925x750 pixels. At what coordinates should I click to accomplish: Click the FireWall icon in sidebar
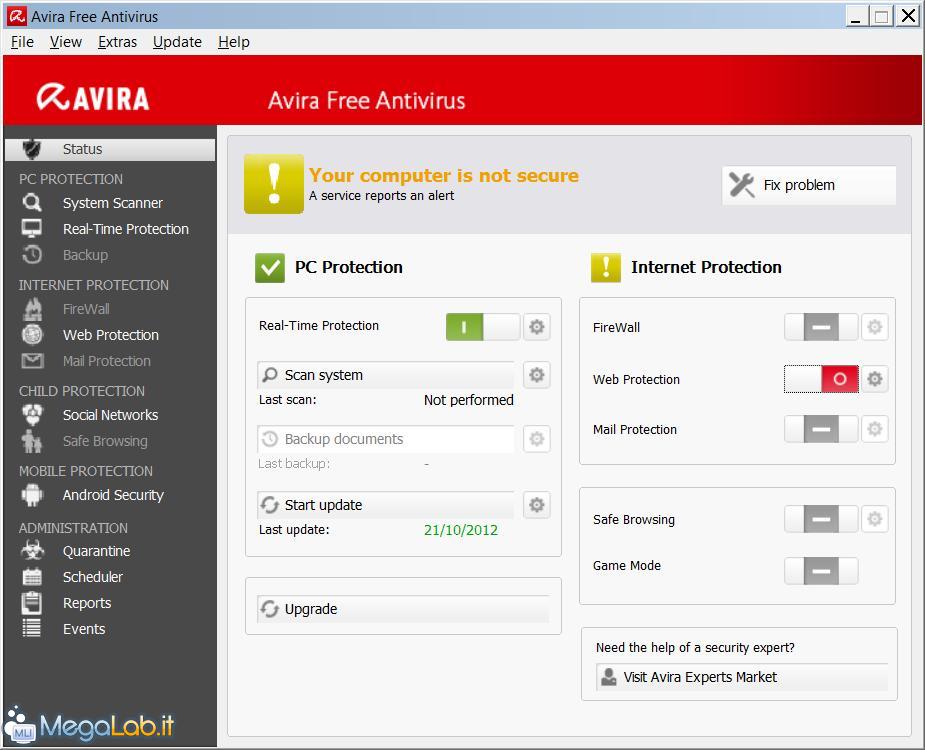point(32,309)
